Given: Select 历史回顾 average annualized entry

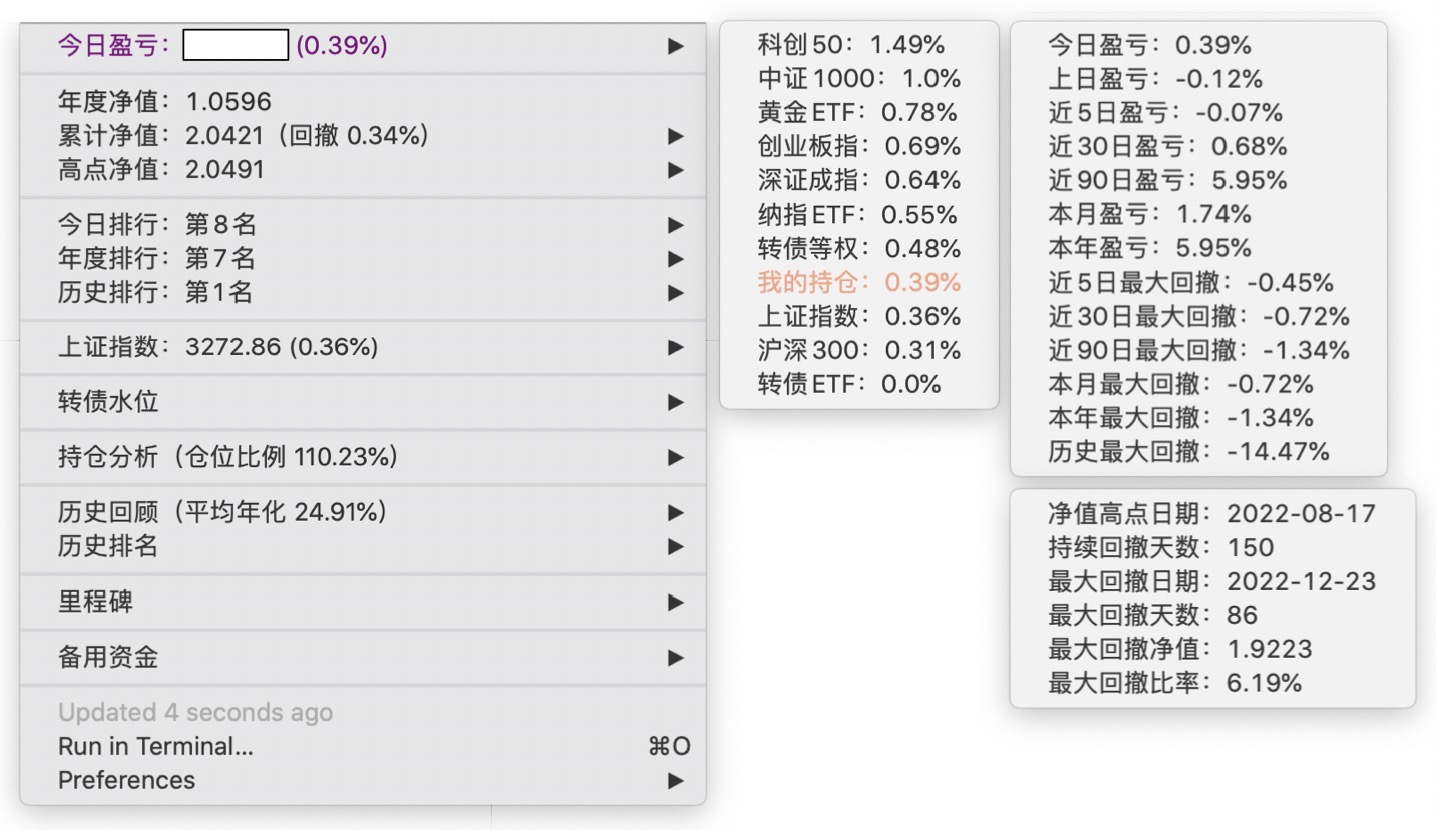Looking at the screenshot, I should point(222,512).
